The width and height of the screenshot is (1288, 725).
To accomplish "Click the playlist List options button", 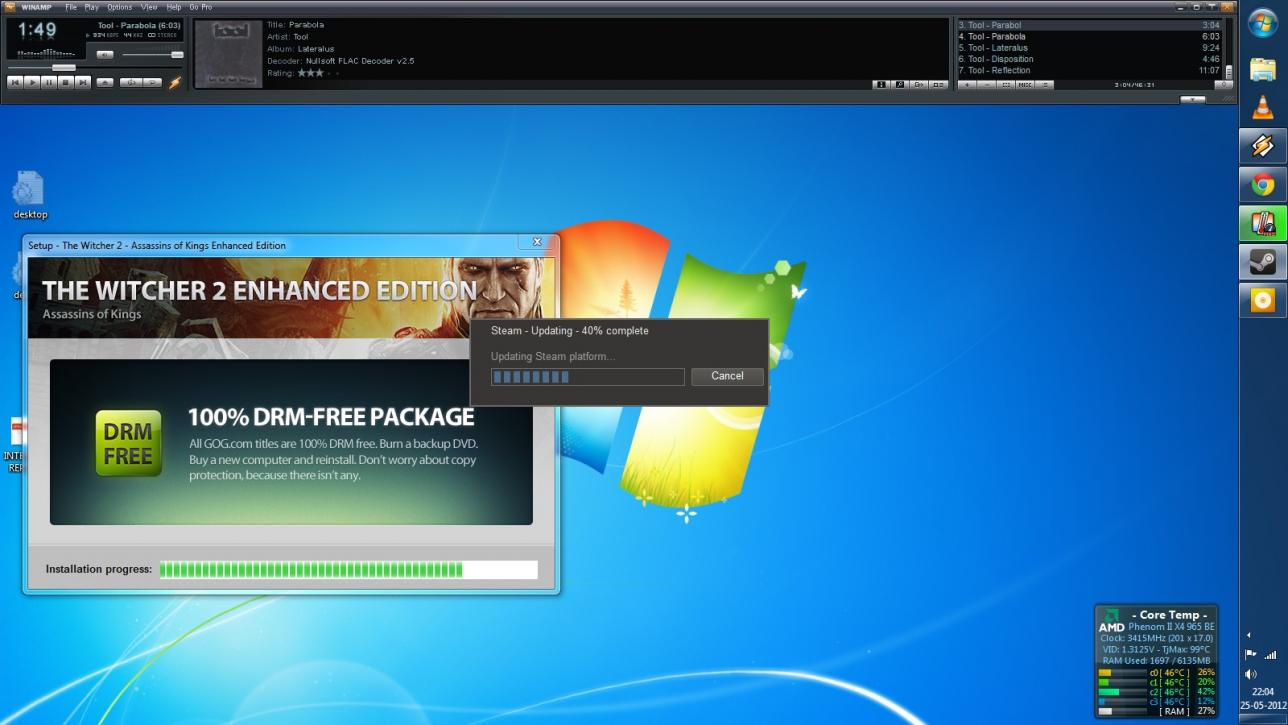I will coord(1044,85).
